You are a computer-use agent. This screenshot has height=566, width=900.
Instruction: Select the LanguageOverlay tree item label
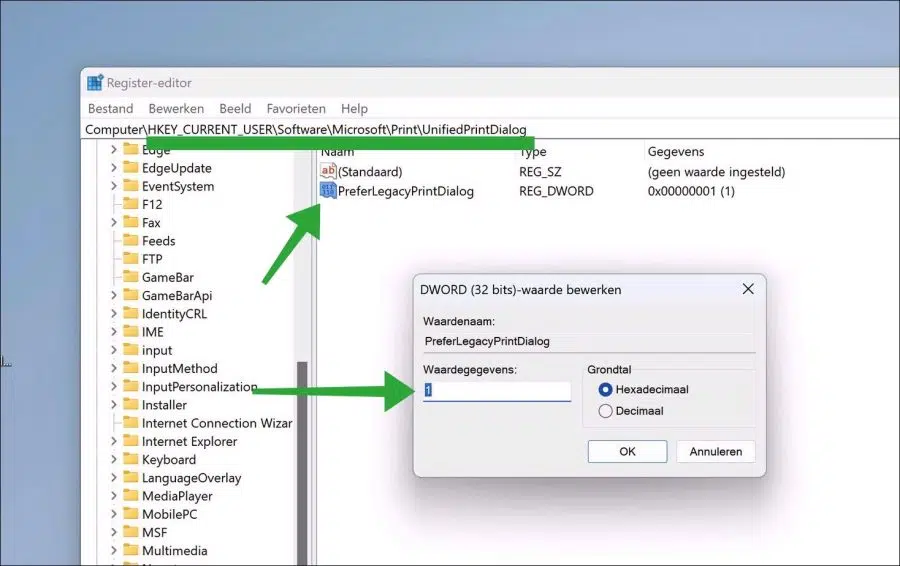coord(191,478)
